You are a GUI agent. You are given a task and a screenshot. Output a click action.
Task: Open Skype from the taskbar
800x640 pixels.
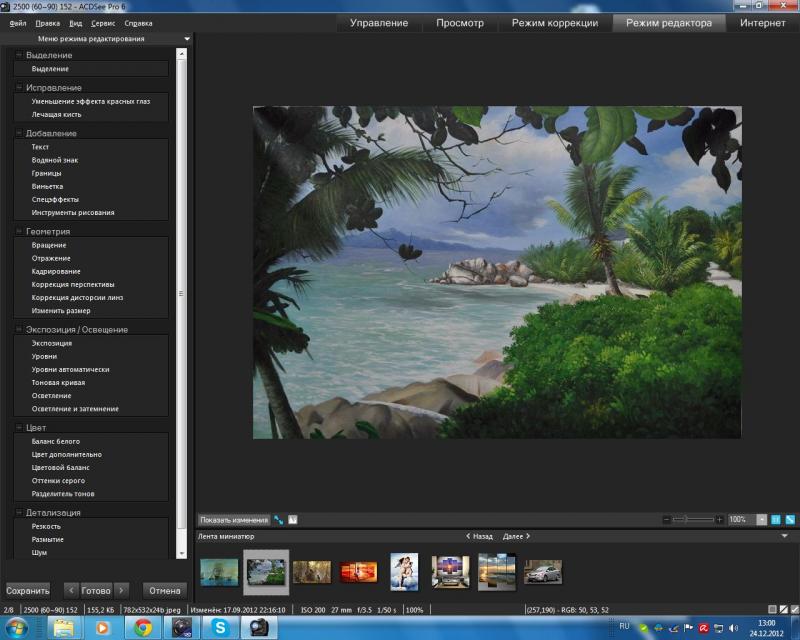[220, 628]
